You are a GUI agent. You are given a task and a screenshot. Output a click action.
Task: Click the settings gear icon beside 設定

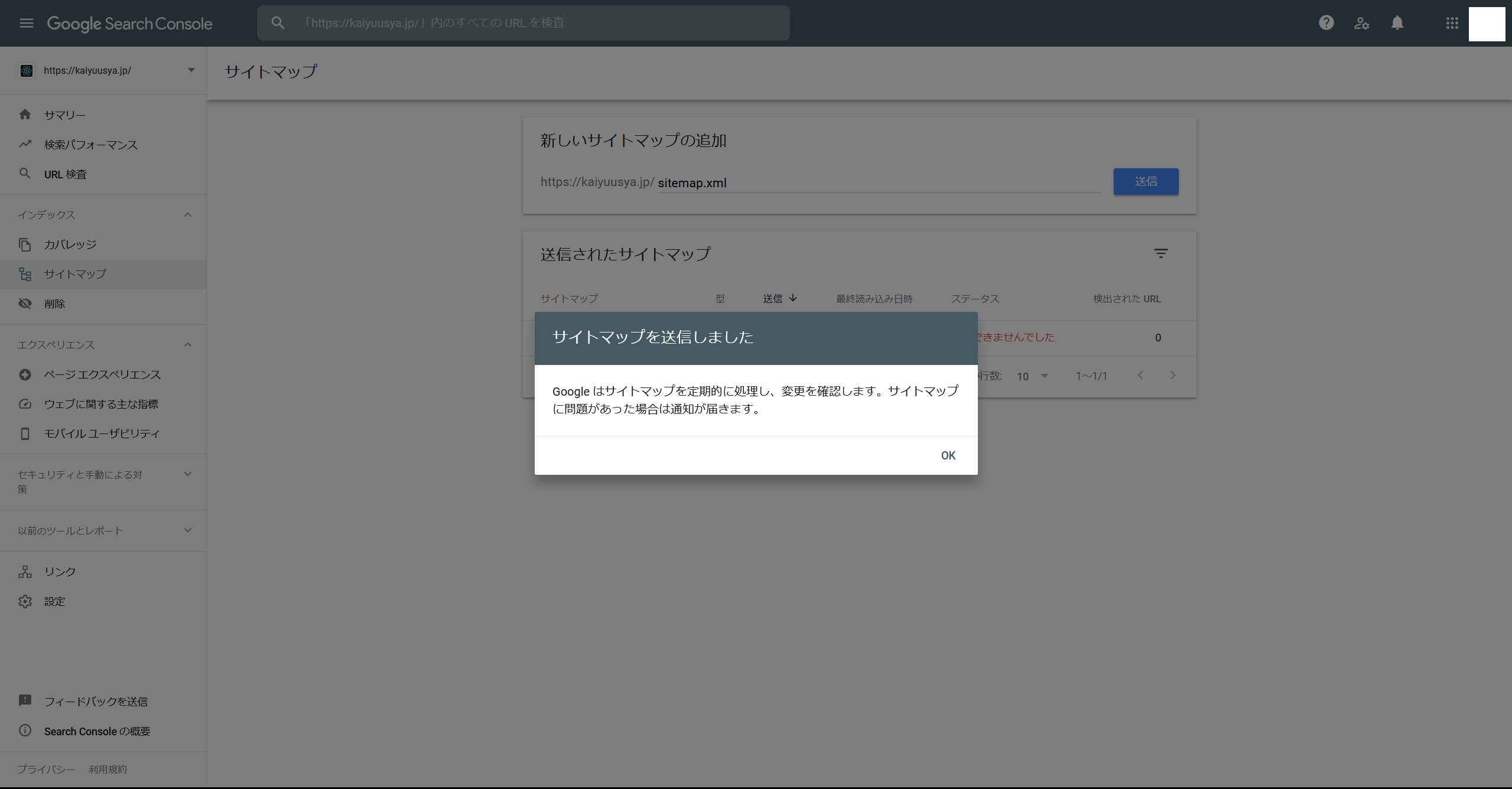pyautogui.click(x=25, y=601)
